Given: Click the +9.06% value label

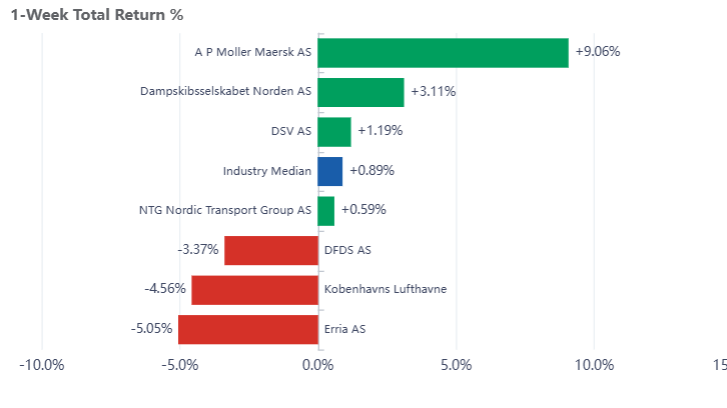Looking at the screenshot, I should 598,52.
